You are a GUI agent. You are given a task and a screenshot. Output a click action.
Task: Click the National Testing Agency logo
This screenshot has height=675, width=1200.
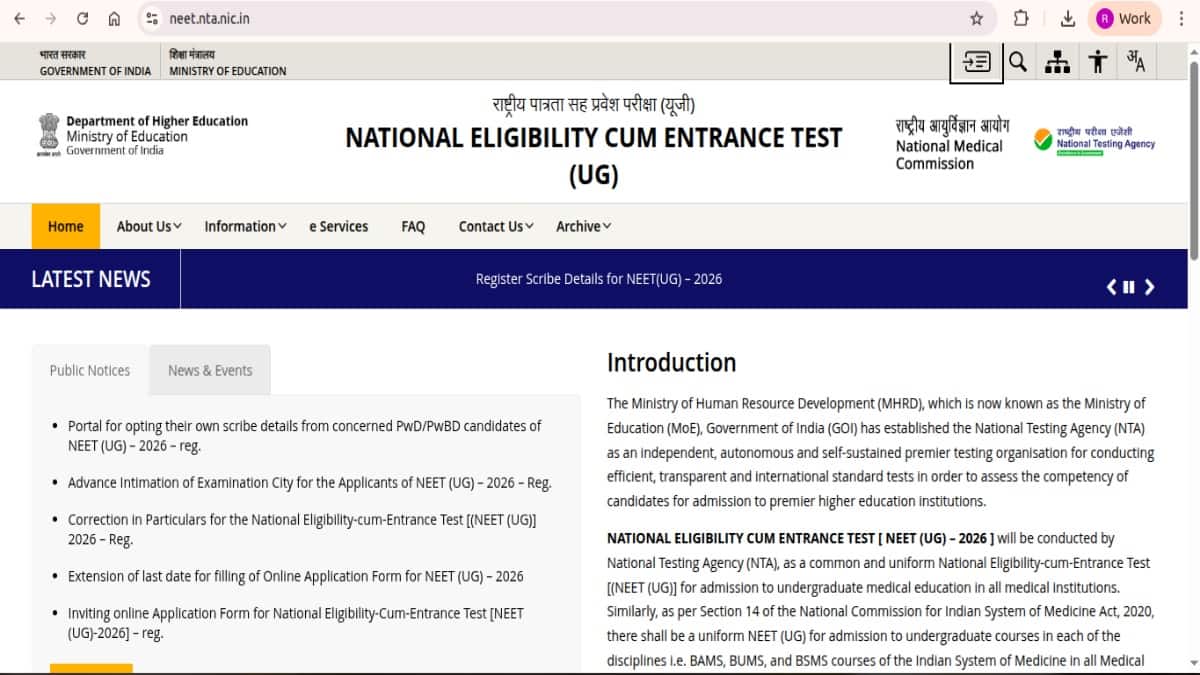(x=1093, y=140)
